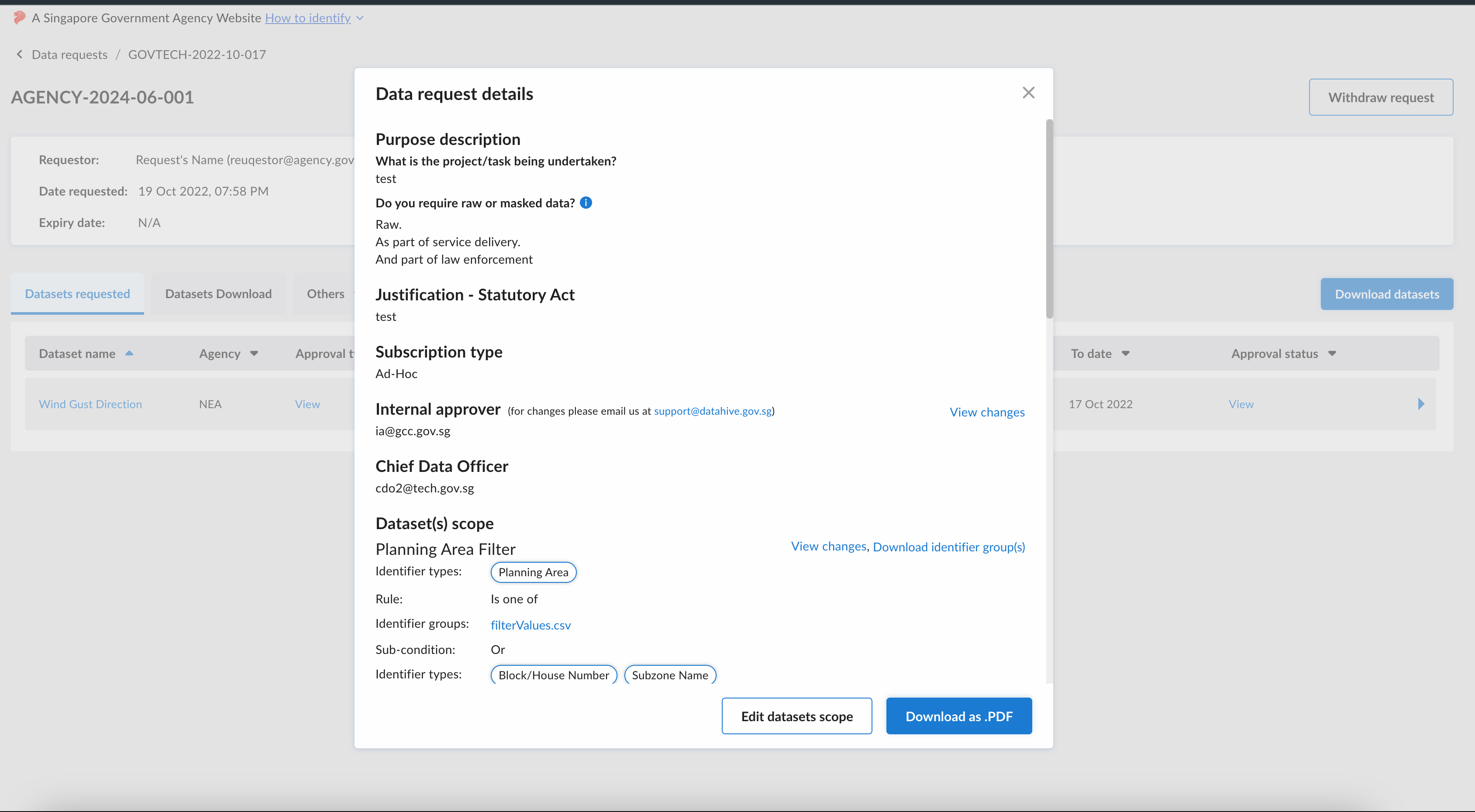Open the filterValues.csv link
Image resolution: width=1475 pixels, height=812 pixels.
531,625
